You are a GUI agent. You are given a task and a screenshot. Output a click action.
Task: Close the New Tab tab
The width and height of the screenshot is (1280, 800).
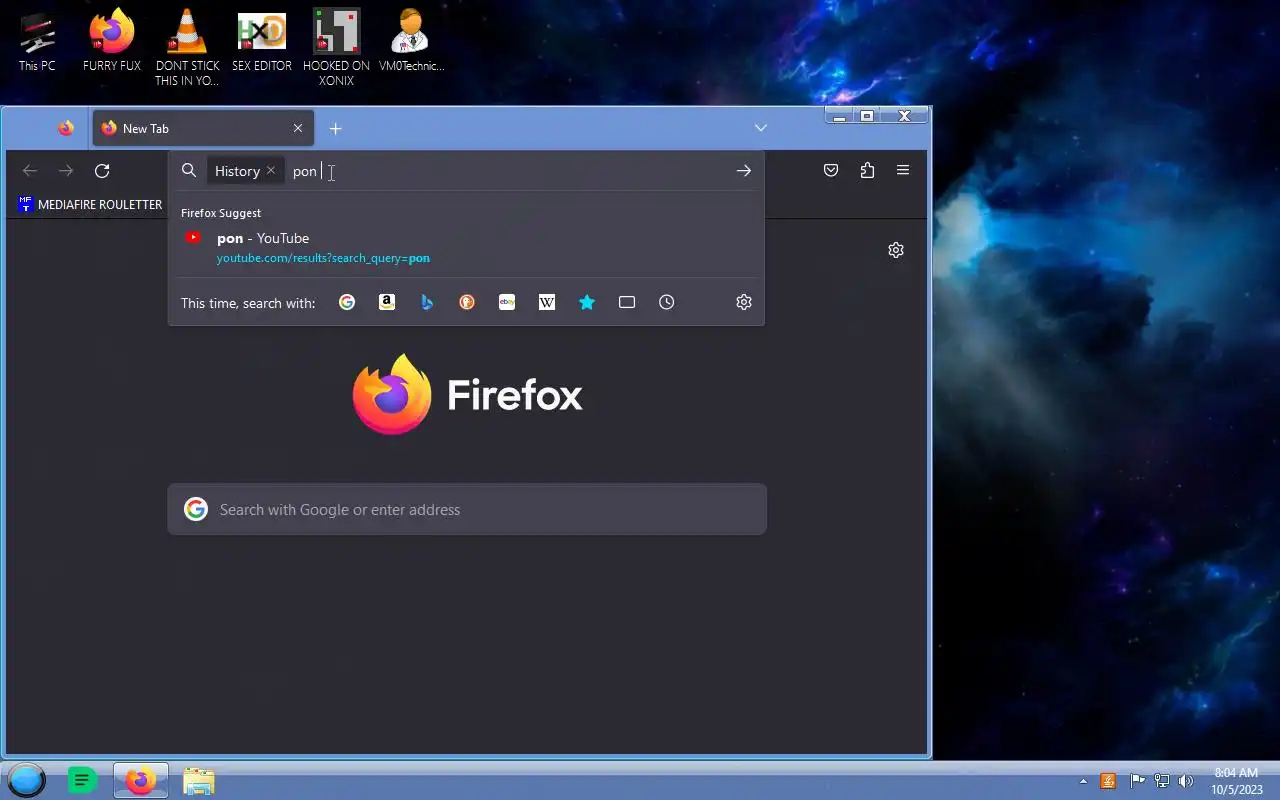point(298,128)
